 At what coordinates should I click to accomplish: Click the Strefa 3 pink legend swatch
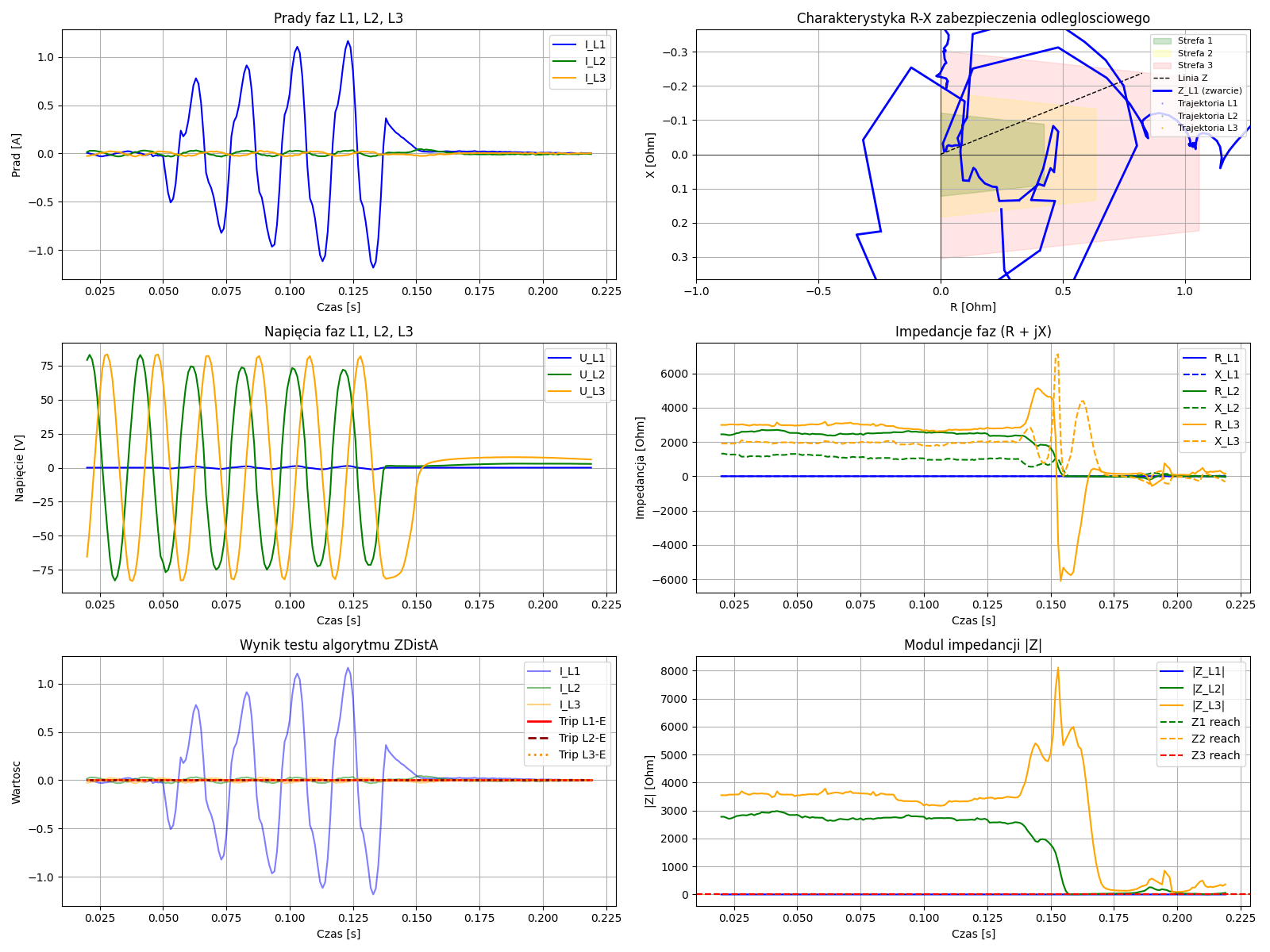[1162, 66]
